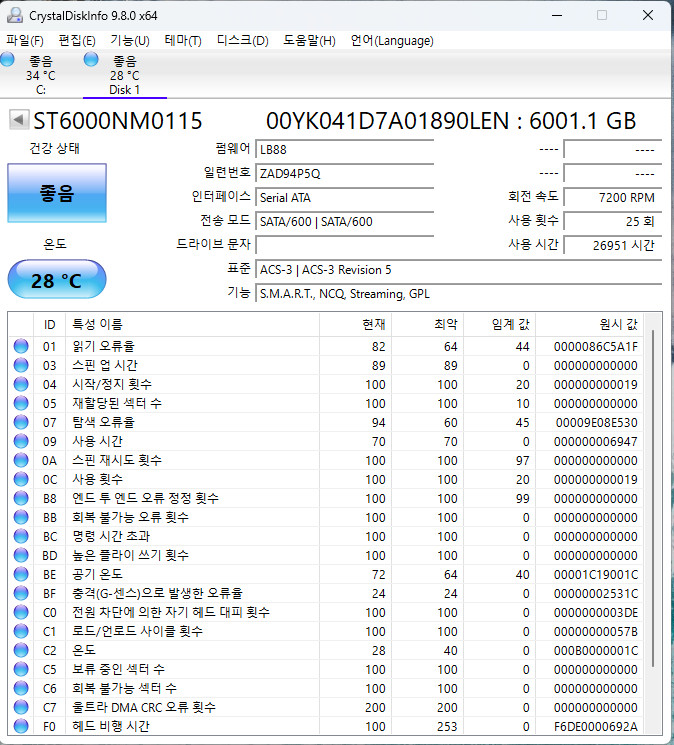Click status orb for 로드/언로드 사이클 횟수 row
The image size is (674, 745).
[21, 631]
